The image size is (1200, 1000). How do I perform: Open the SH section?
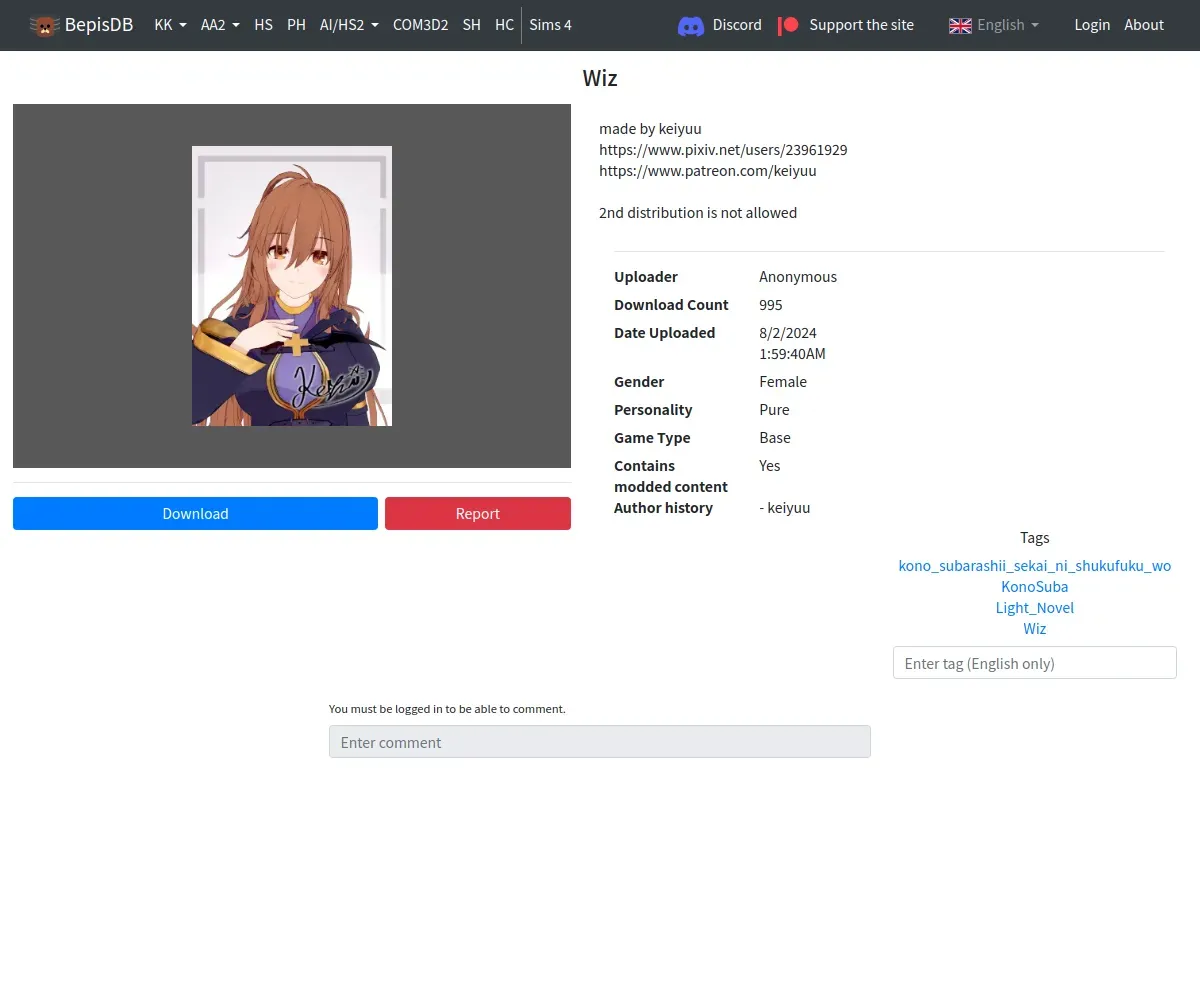point(472,25)
